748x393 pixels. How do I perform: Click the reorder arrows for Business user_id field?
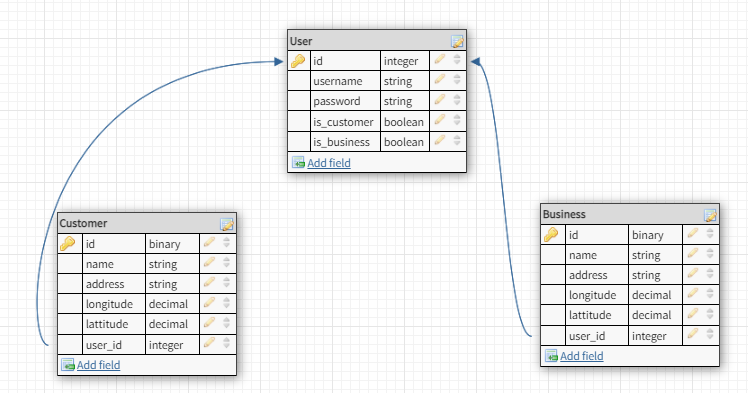click(x=710, y=334)
